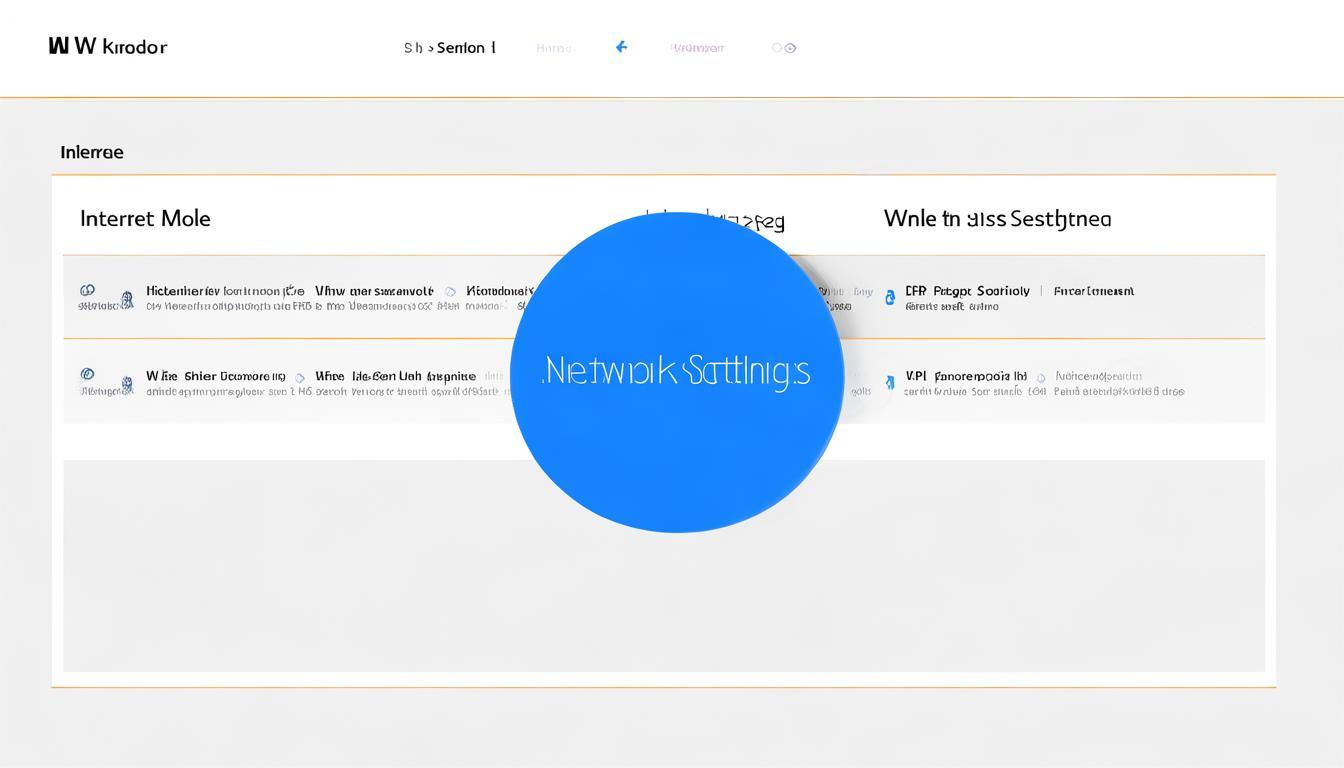
Task: Click blue icon beside EFR Patgpt Sorthoiy
Action: (890, 297)
